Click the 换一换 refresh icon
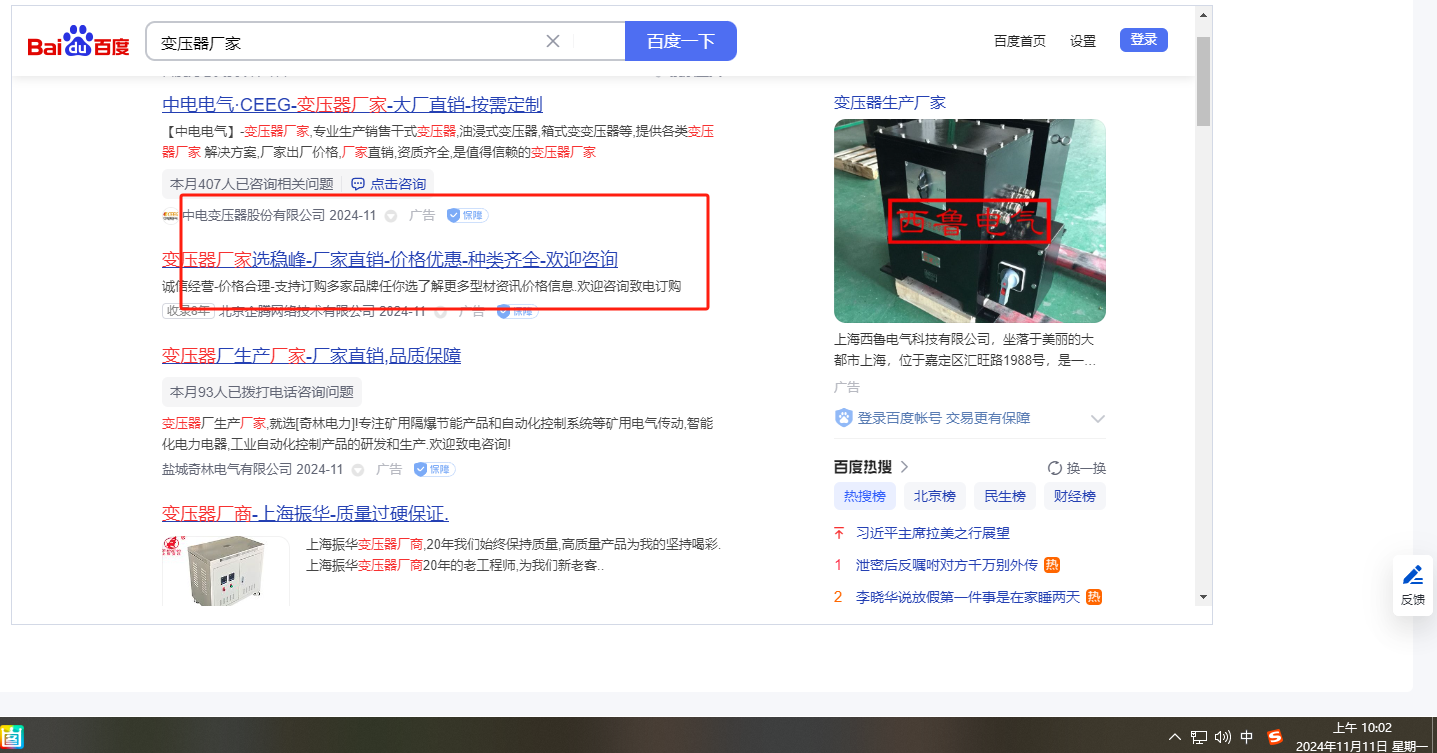 (x=1054, y=468)
